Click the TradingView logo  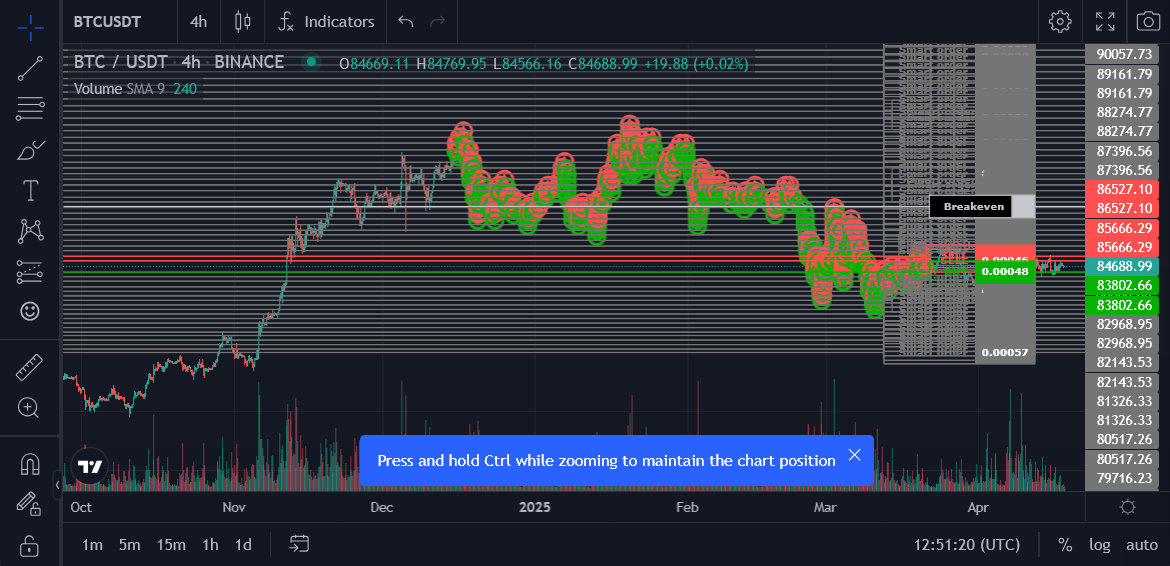[x=90, y=468]
